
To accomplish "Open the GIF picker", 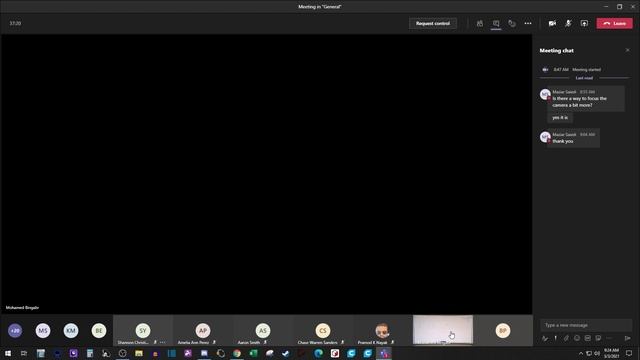I will pos(587,338).
